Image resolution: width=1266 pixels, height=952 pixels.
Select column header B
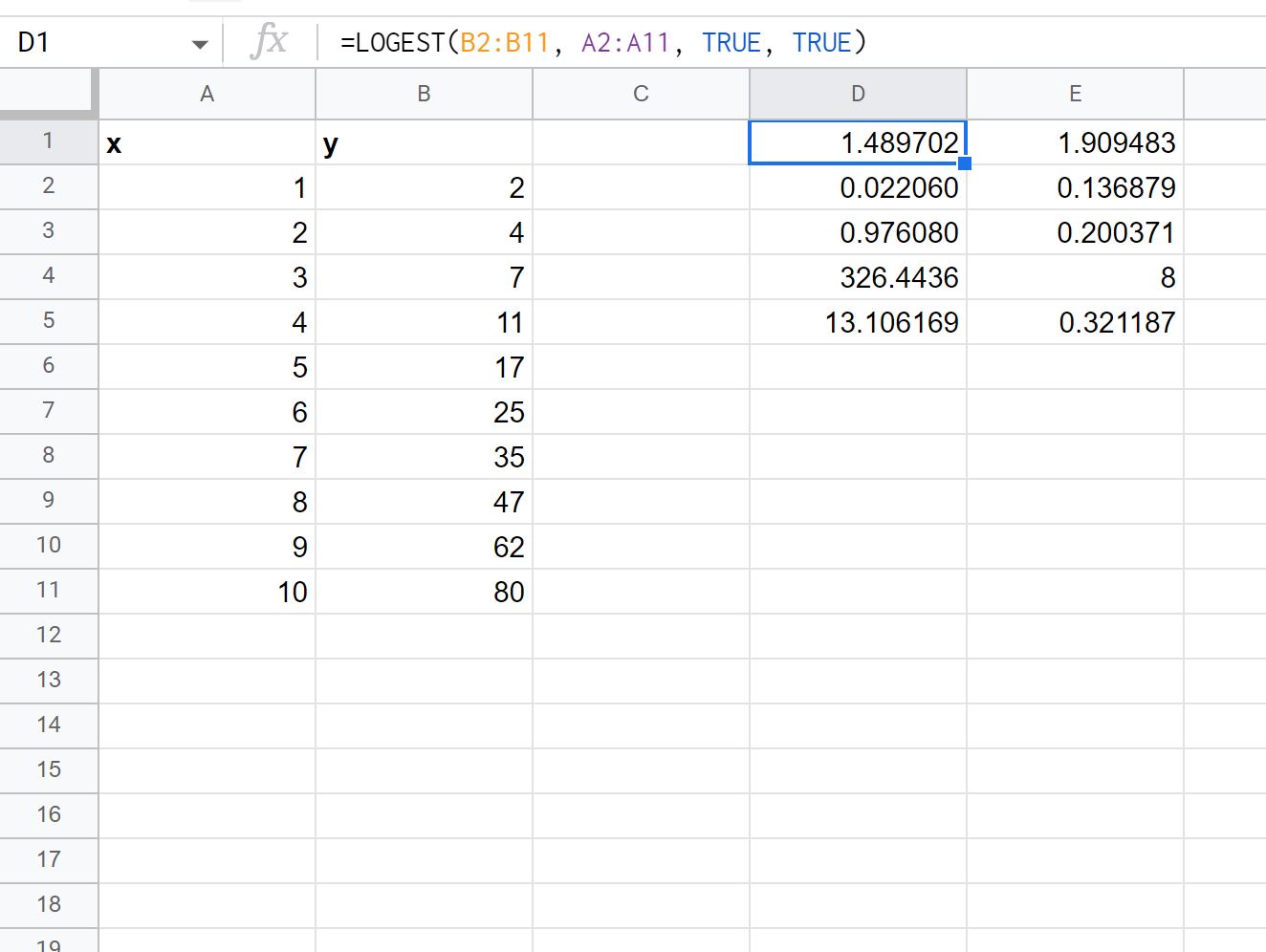tap(424, 93)
